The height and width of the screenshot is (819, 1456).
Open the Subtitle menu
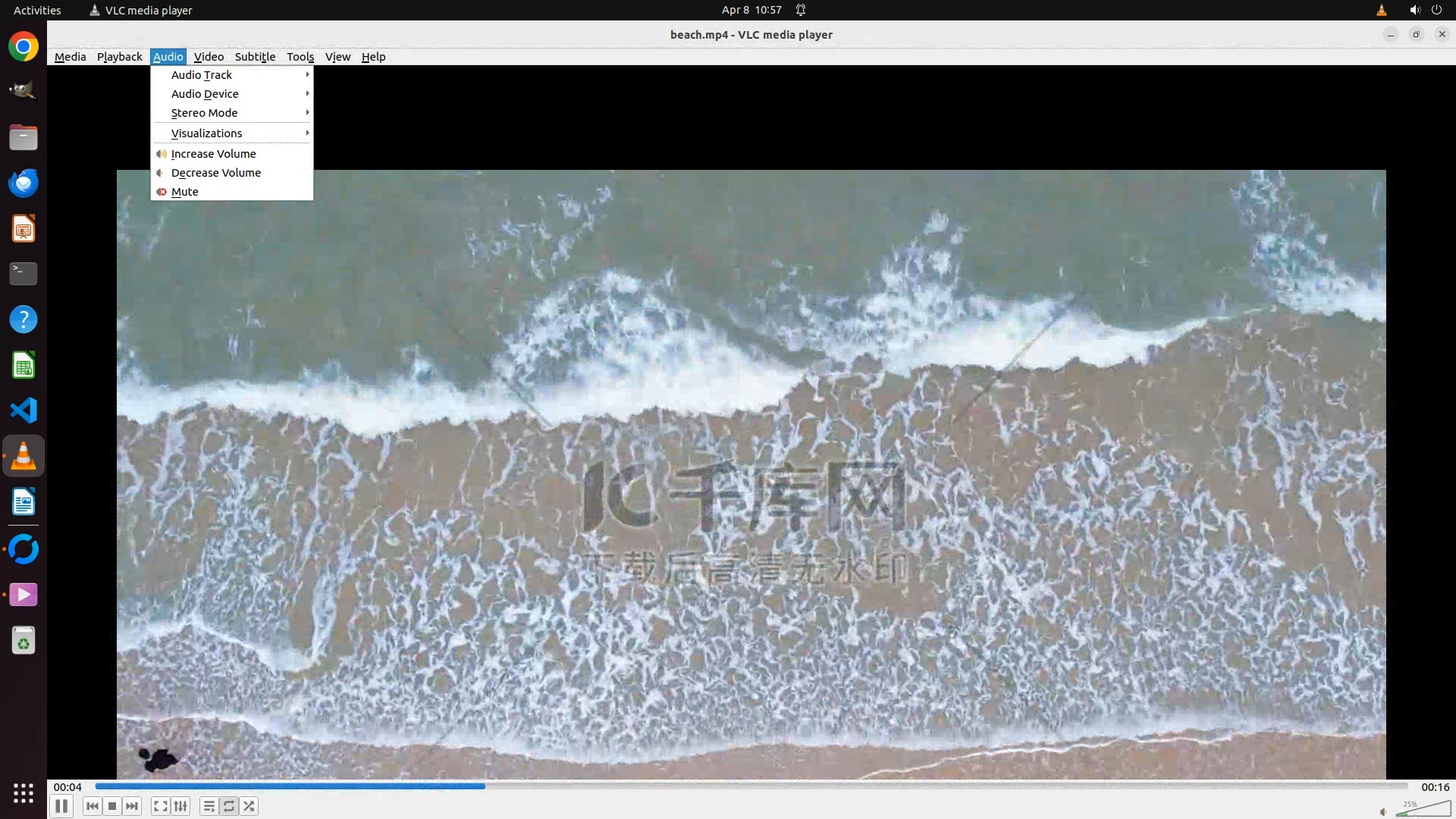click(255, 57)
